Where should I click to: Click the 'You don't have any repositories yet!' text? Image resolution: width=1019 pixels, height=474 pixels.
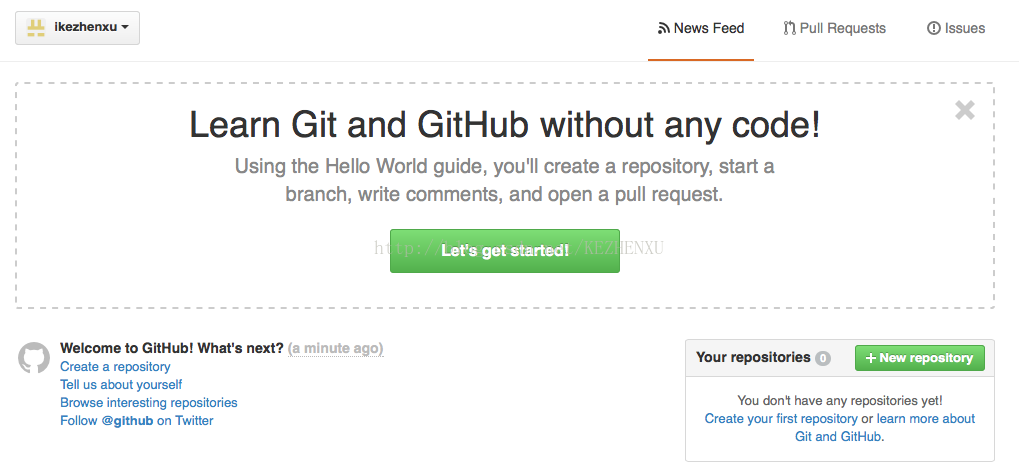[840, 401]
